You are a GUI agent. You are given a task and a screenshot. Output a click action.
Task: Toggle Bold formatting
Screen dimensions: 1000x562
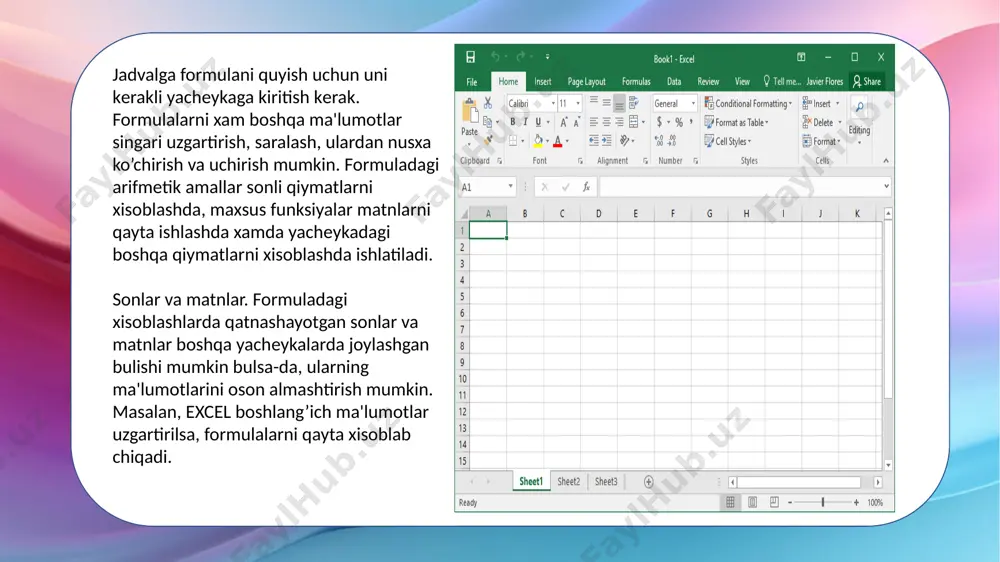click(512, 122)
